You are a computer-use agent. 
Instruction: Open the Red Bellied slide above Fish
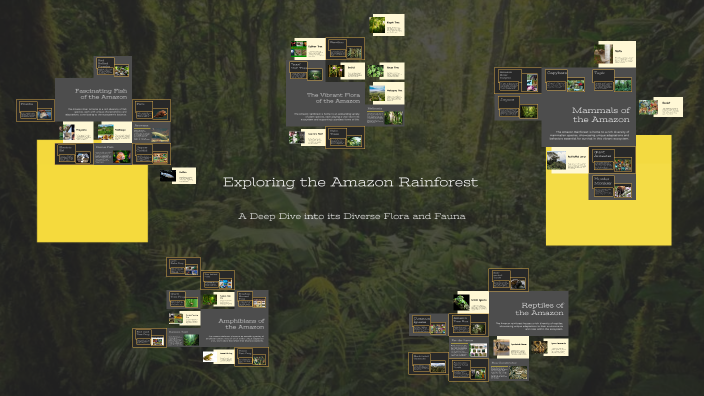113,67
